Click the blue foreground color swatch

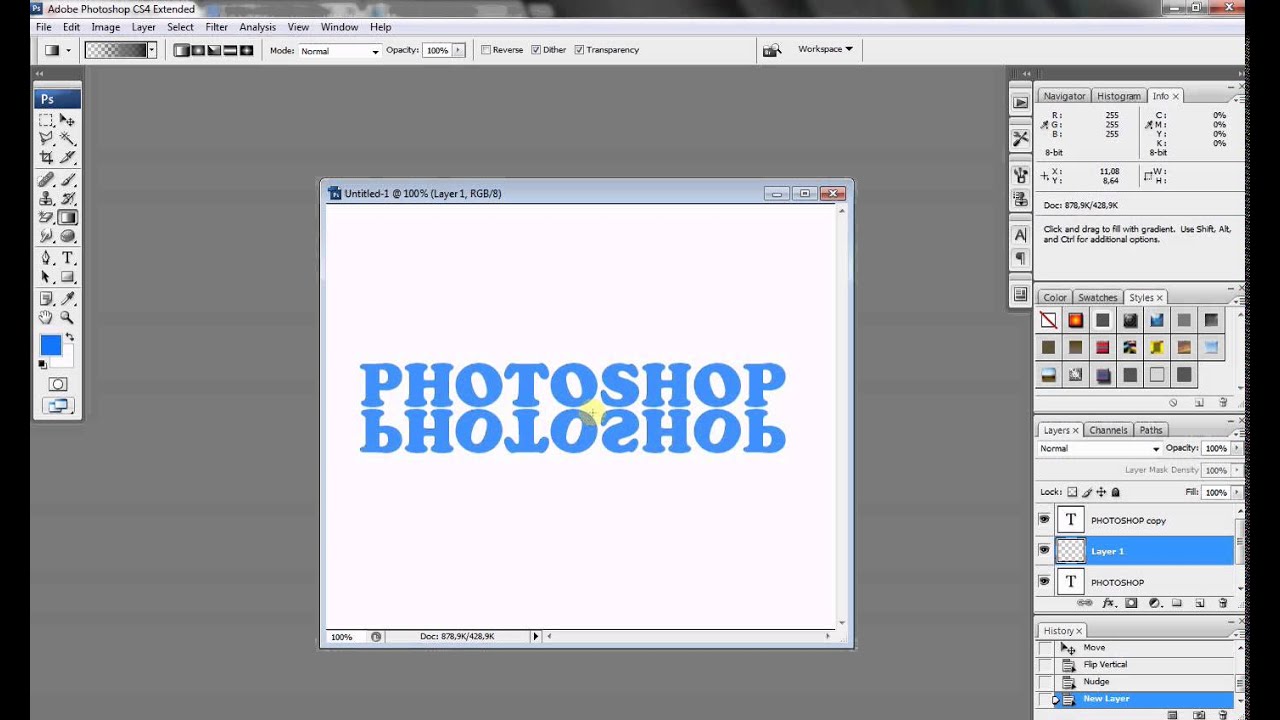(49, 345)
